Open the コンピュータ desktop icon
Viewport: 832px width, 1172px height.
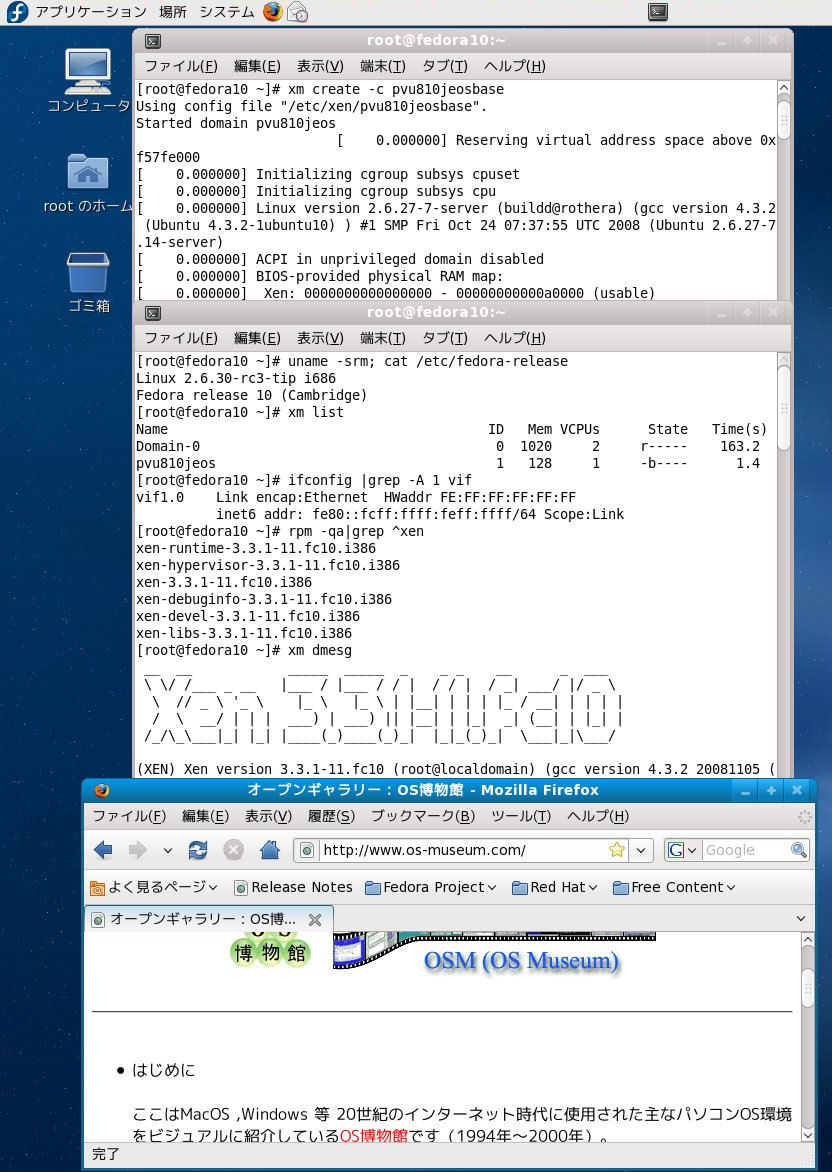(x=88, y=81)
